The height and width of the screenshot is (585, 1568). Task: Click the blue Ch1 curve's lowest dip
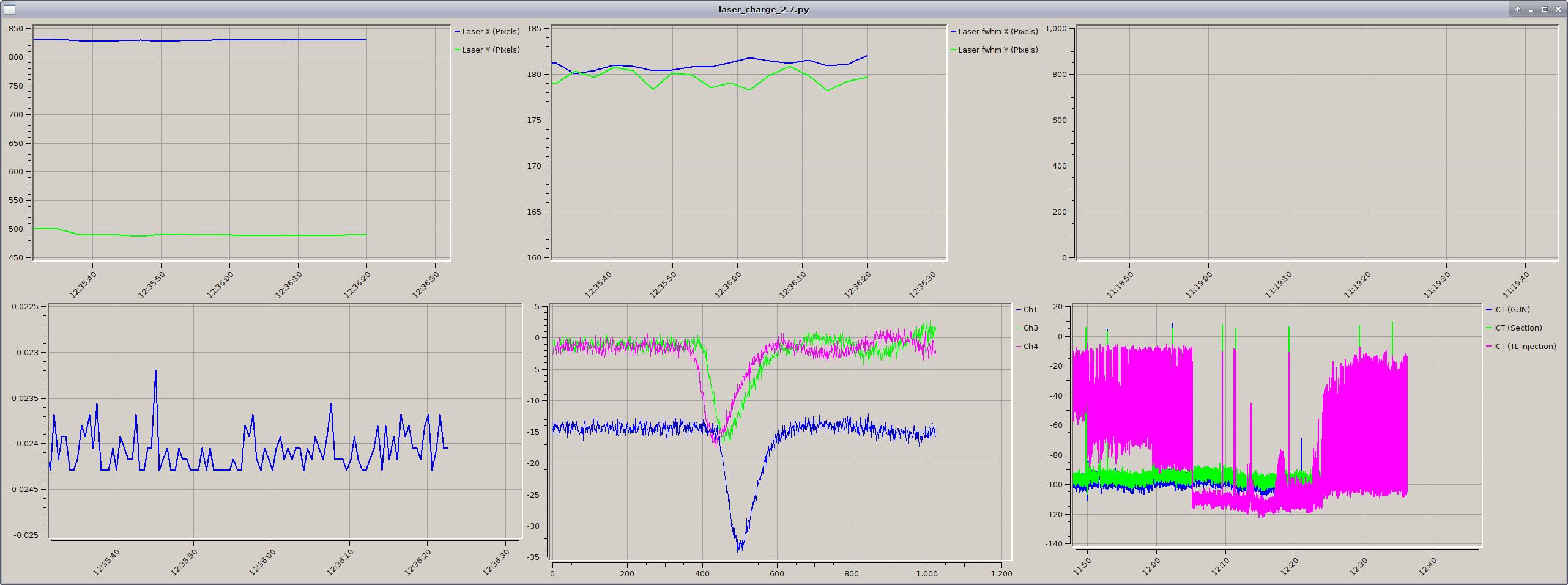pos(739,548)
